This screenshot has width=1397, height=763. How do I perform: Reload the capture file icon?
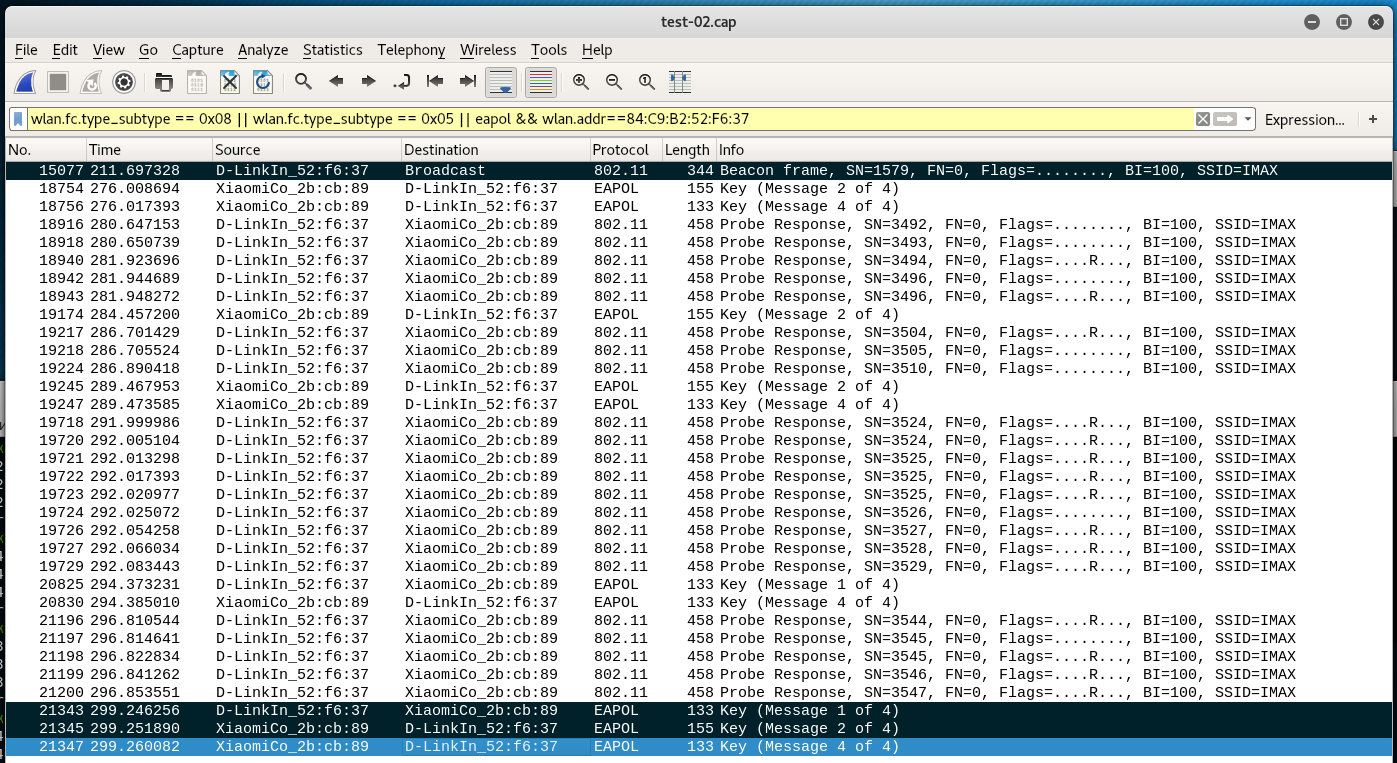coord(262,82)
